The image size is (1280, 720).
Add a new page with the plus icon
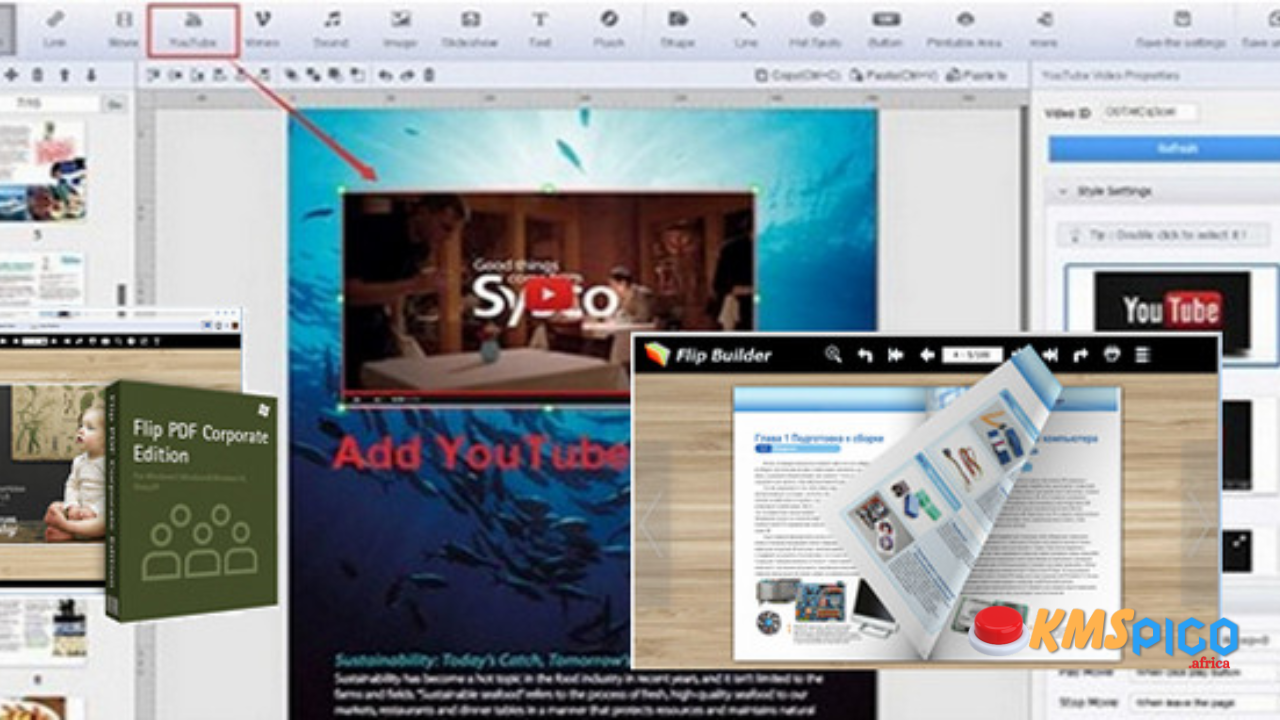12,75
